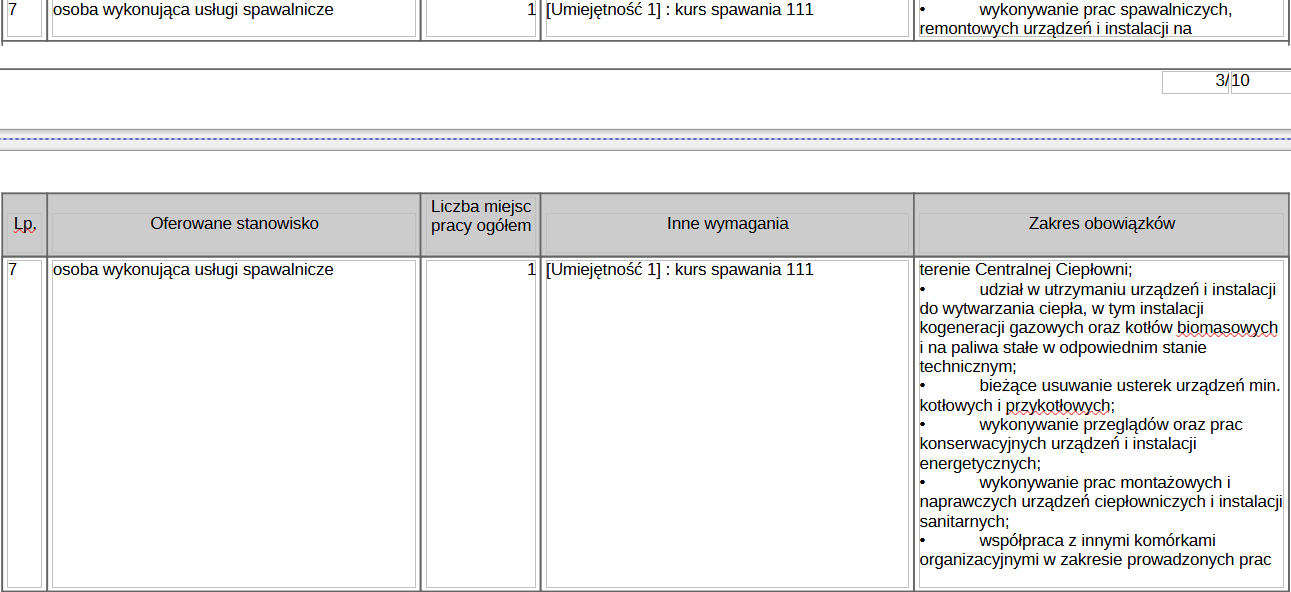Screen dimensions: 1291x592
Task: Click top table's "osoba wykonująca usługi spawalnicze" cell
Action: [x=193, y=10]
